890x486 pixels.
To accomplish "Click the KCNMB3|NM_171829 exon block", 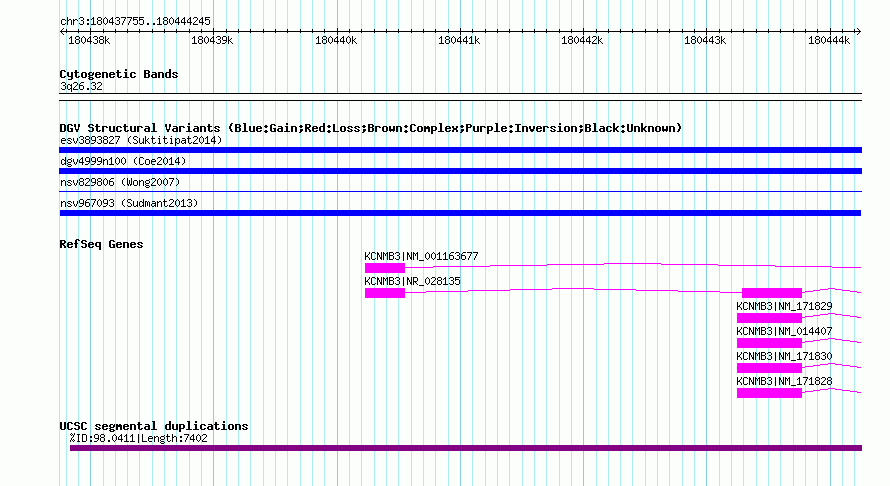I will tap(769, 318).
